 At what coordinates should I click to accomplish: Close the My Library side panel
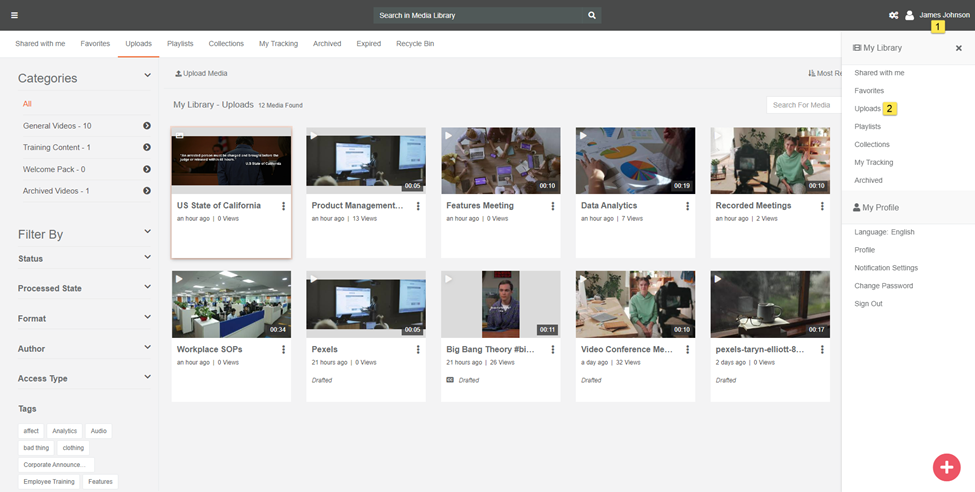[x=958, y=48]
